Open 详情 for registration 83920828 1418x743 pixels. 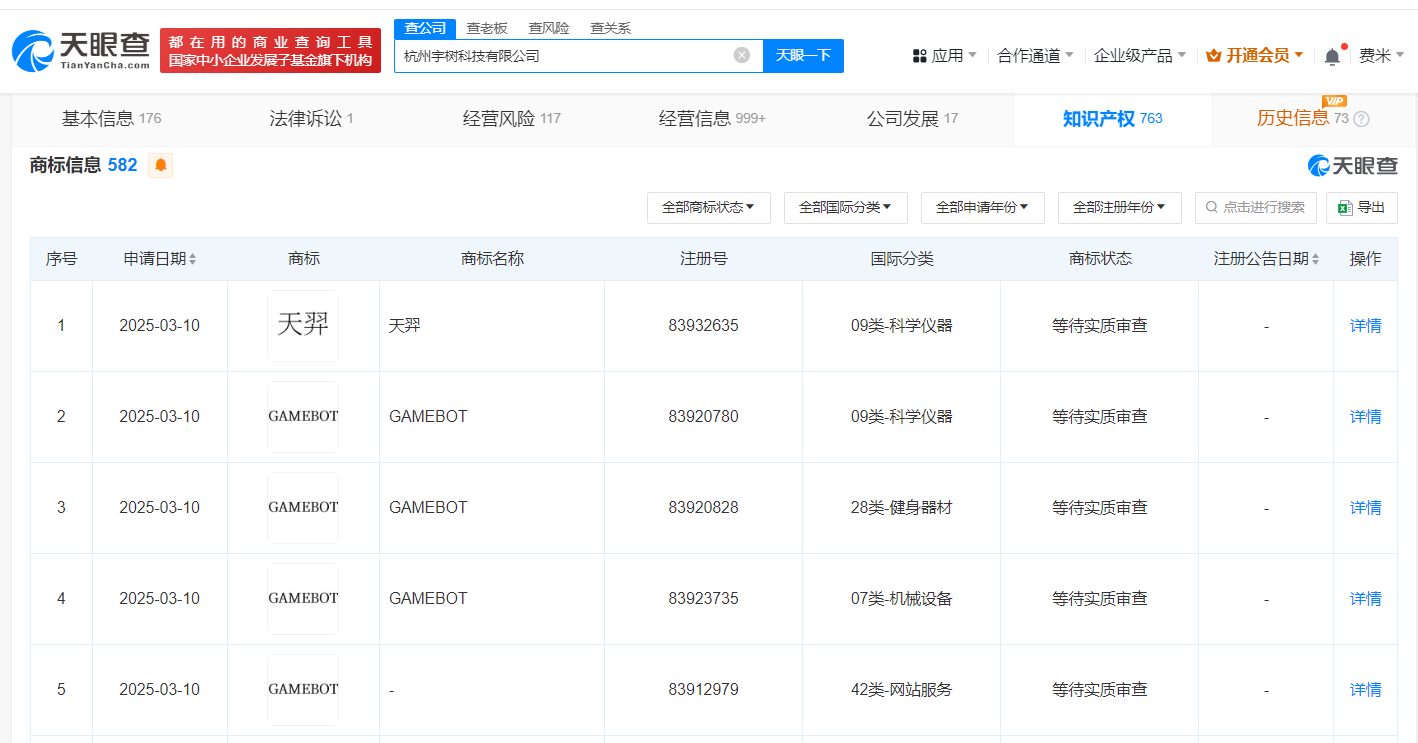pyautogui.click(x=1365, y=507)
